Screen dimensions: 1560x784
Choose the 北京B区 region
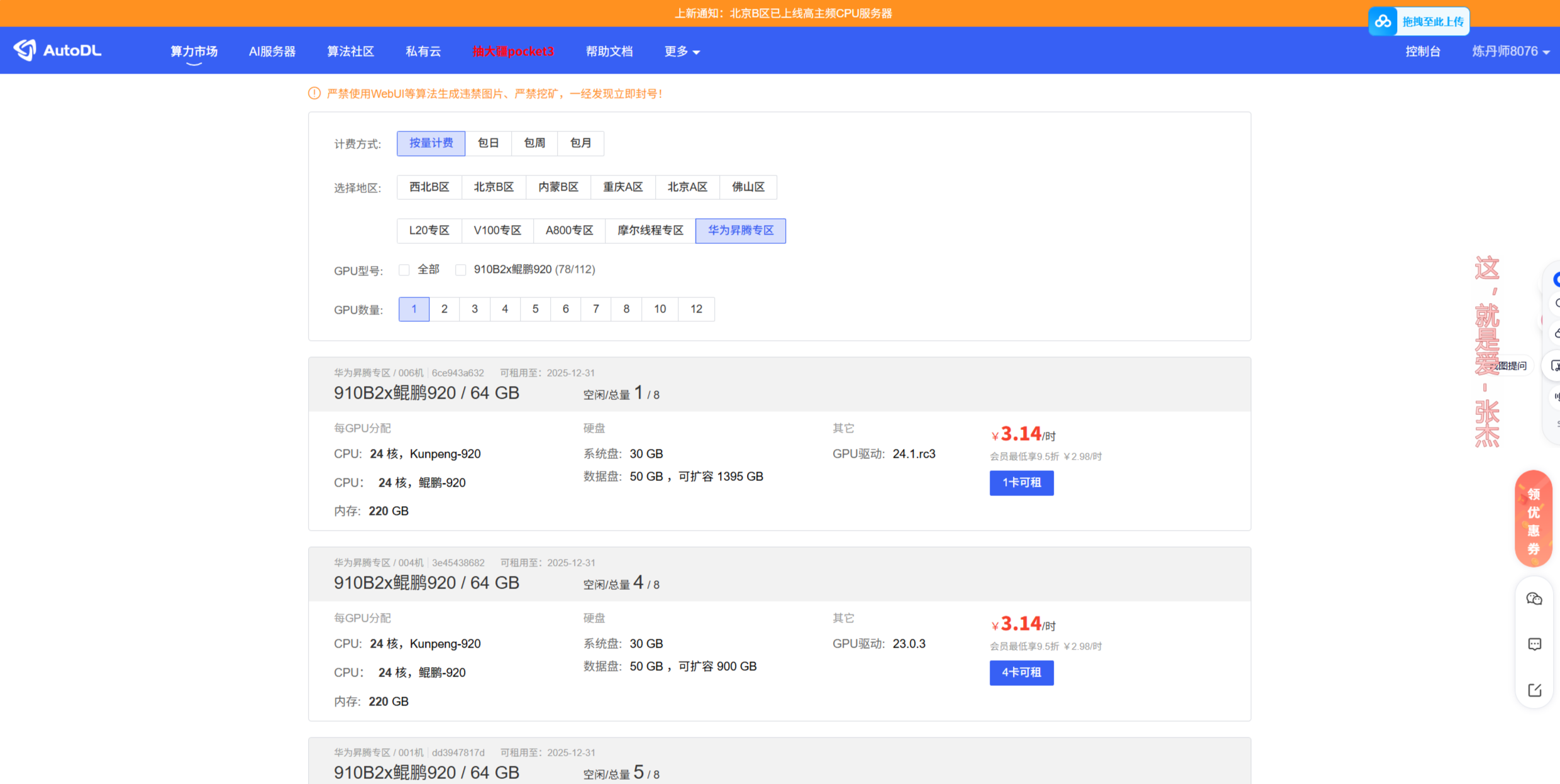tap(494, 187)
